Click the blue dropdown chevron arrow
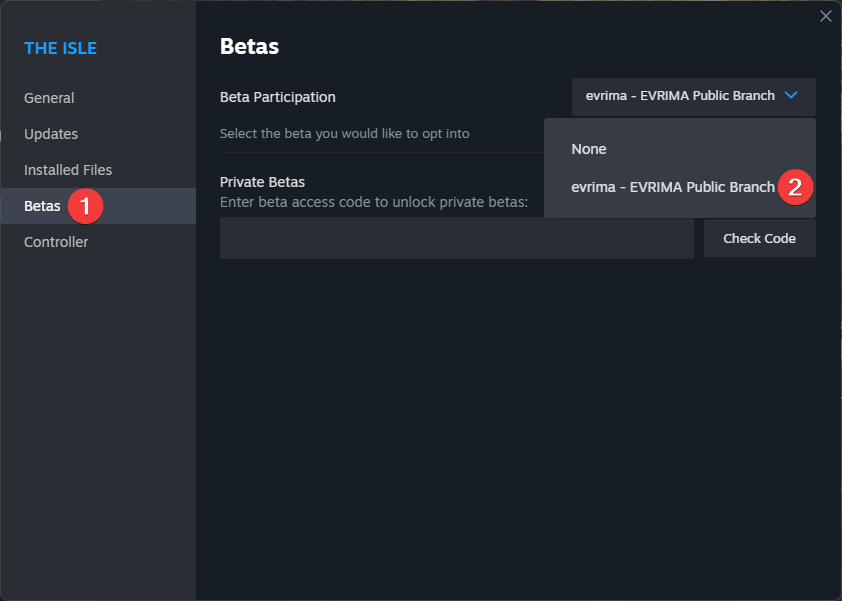 791,96
